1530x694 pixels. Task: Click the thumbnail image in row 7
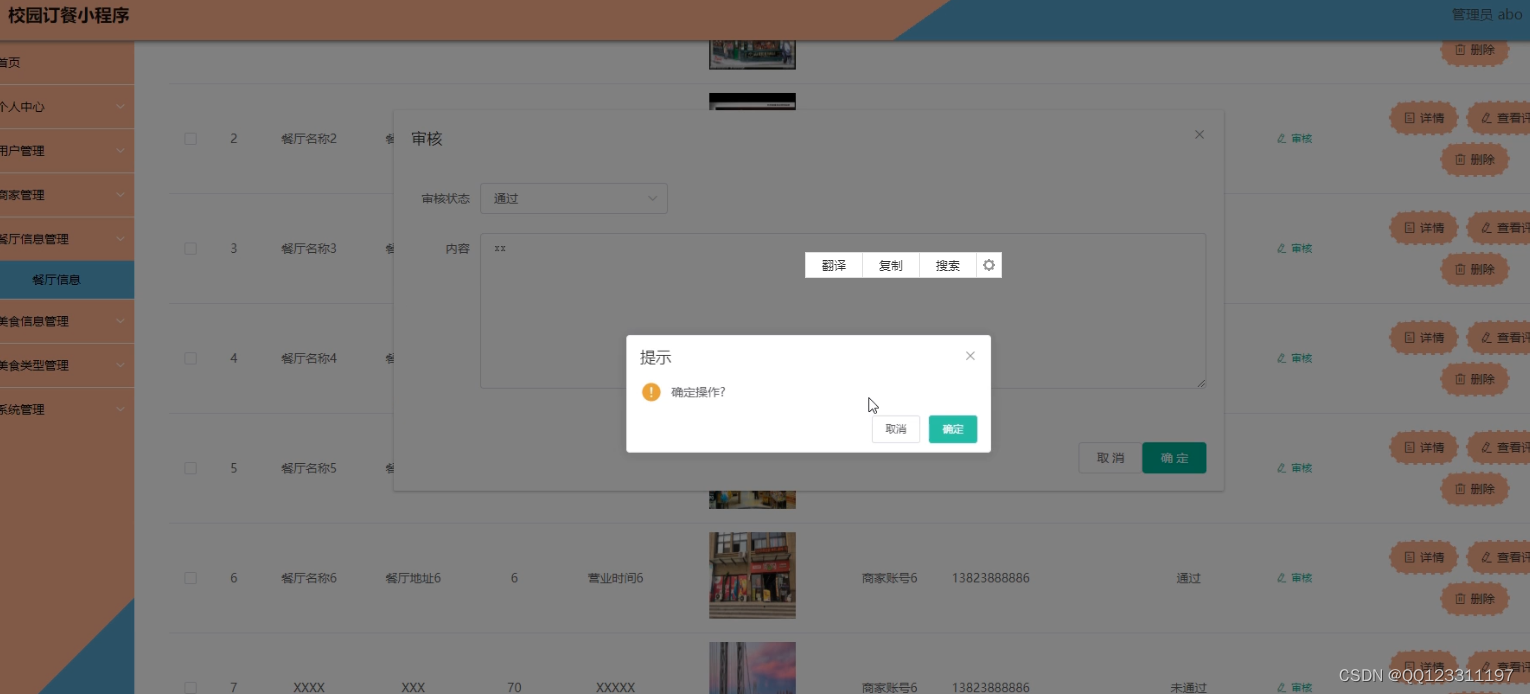pos(752,668)
